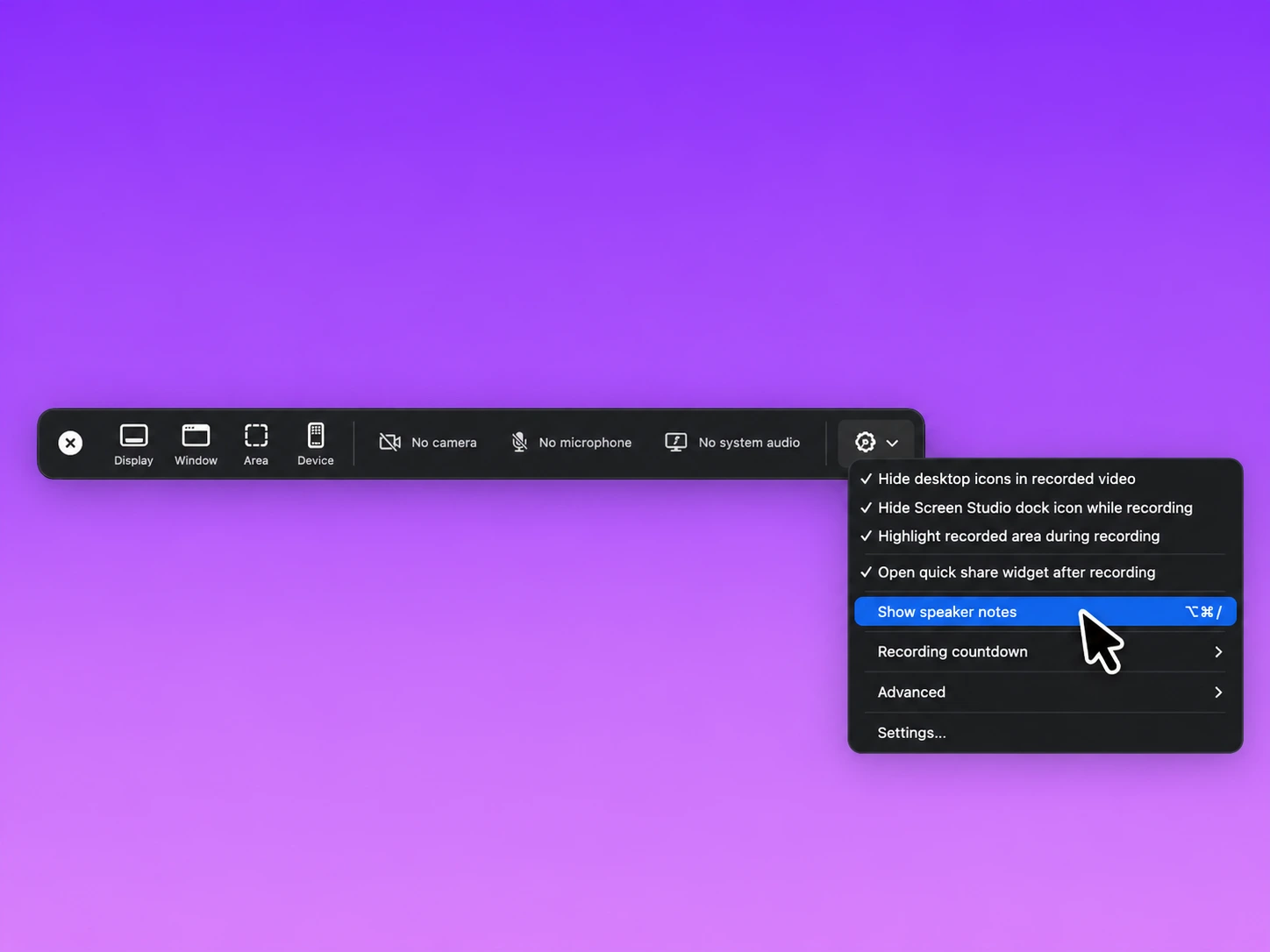Expand the Advanced submenu arrow
The image size is (1270, 952).
click(1218, 693)
